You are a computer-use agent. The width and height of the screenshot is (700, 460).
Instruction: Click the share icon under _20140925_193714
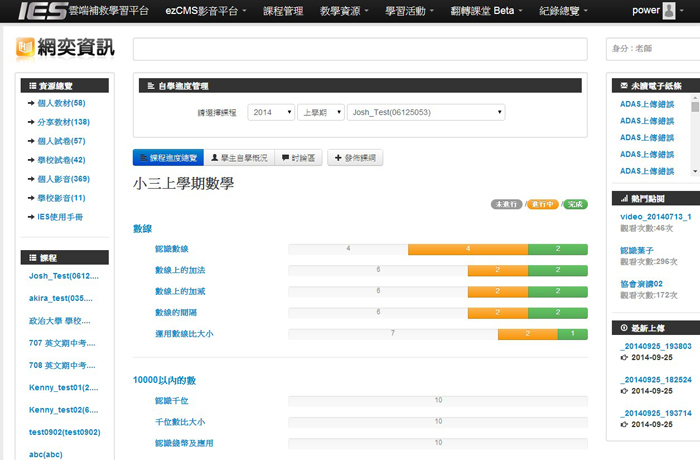tap(624, 424)
